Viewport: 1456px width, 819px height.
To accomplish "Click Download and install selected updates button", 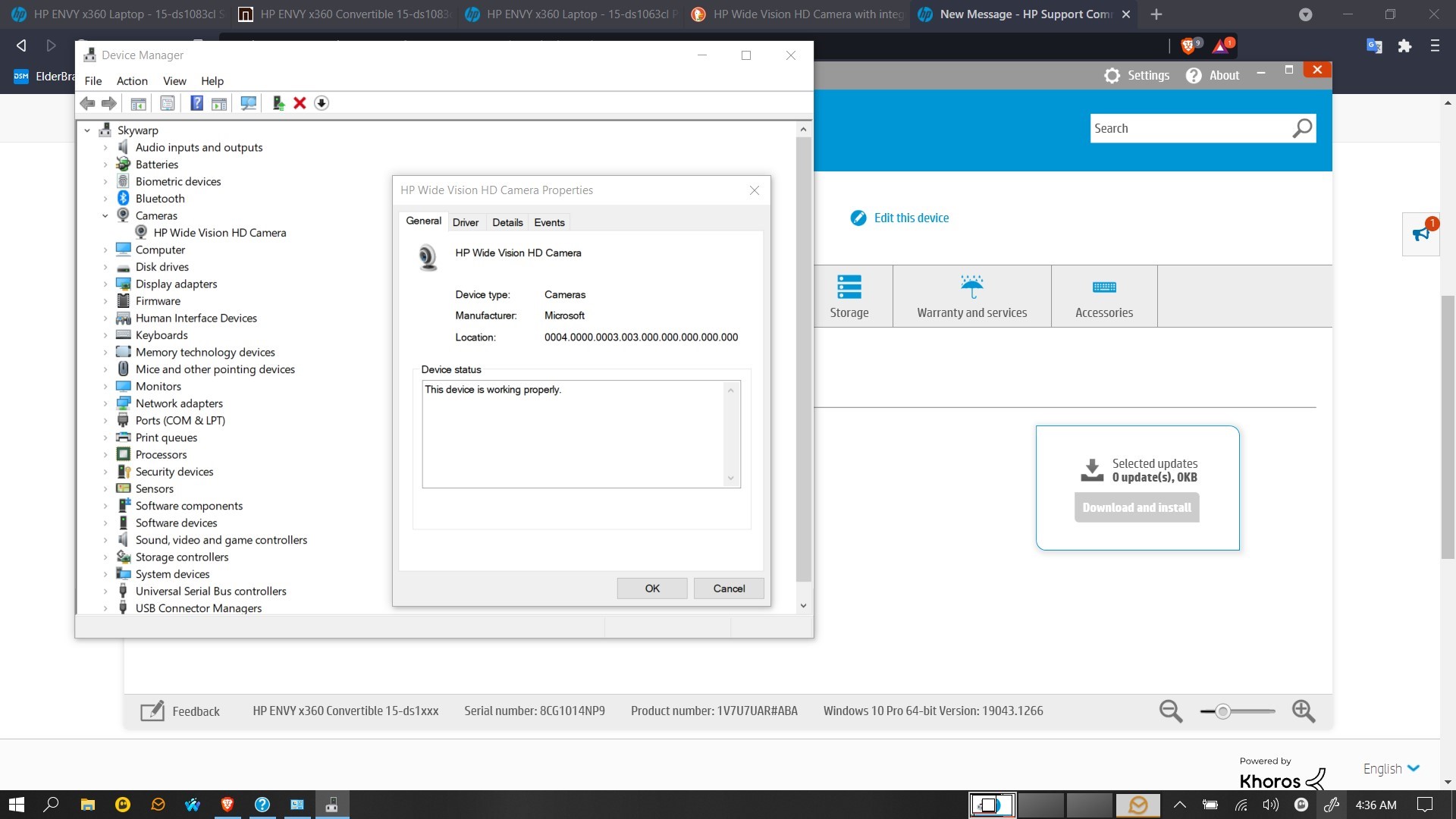I will point(1136,507).
